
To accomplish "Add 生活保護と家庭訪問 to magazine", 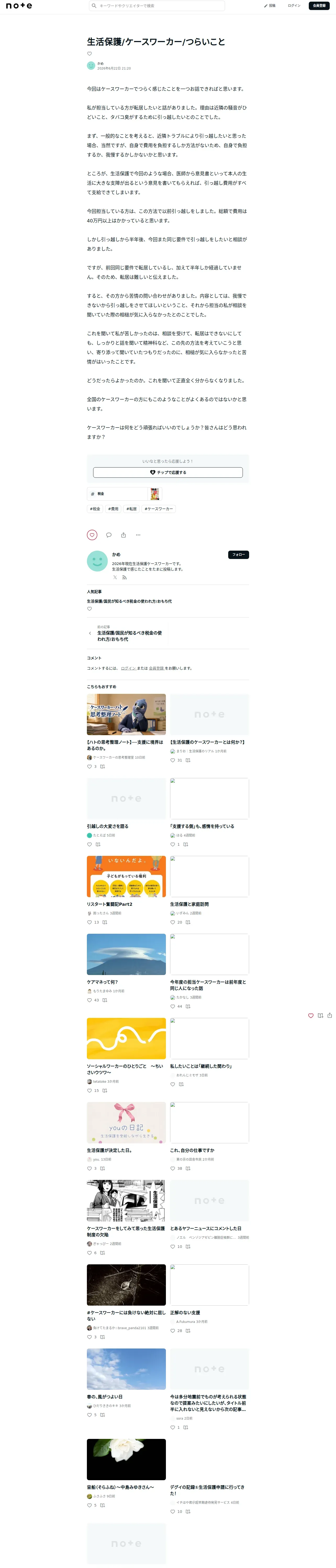I will click(188, 922).
